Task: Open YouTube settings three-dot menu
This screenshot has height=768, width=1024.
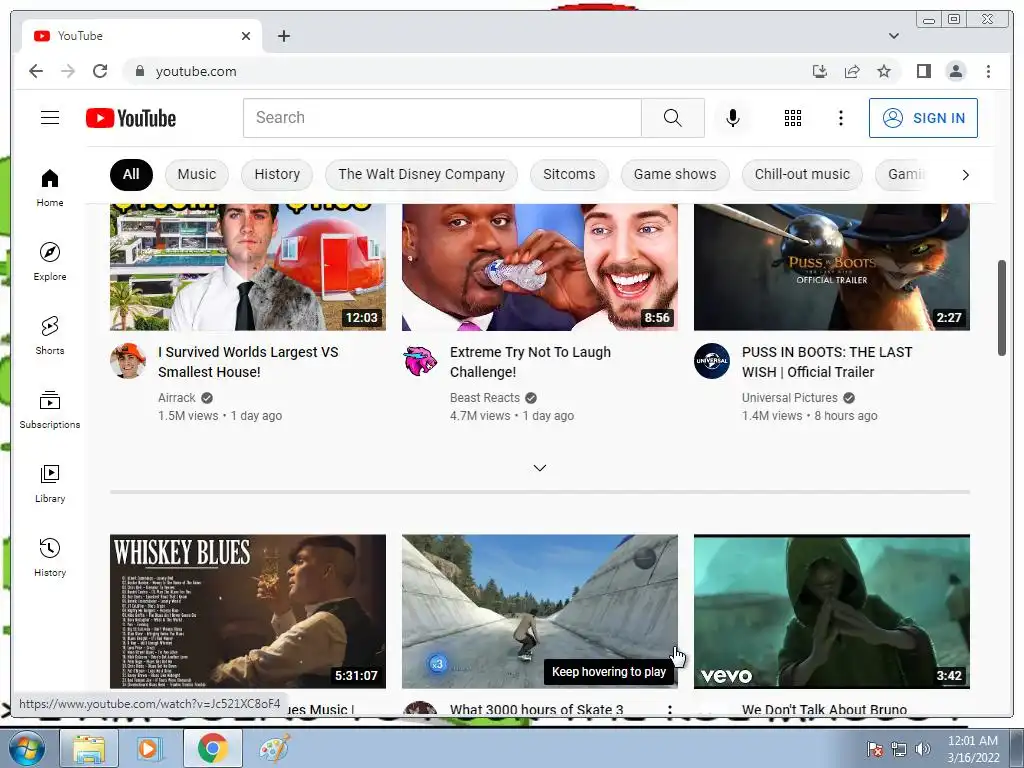Action: pyautogui.click(x=840, y=118)
